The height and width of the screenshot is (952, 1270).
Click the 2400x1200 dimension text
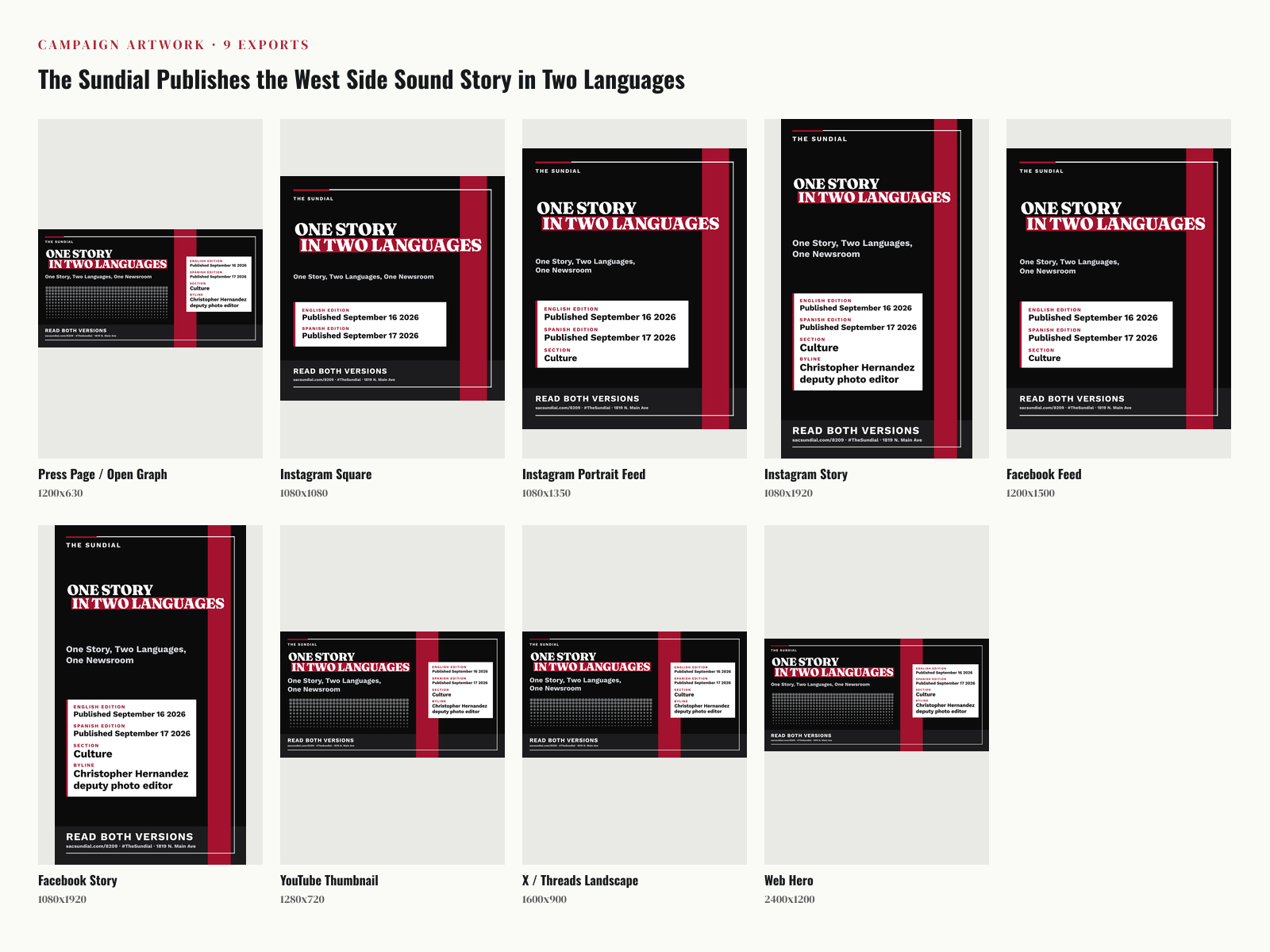pos(789,900)
